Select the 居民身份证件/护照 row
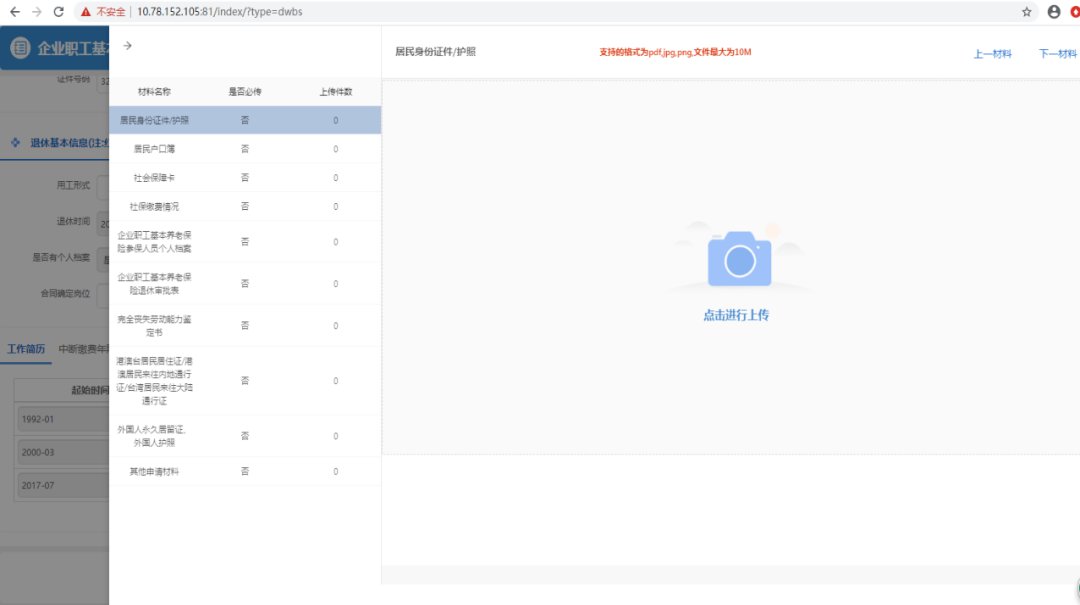 (x=245, y=120)
